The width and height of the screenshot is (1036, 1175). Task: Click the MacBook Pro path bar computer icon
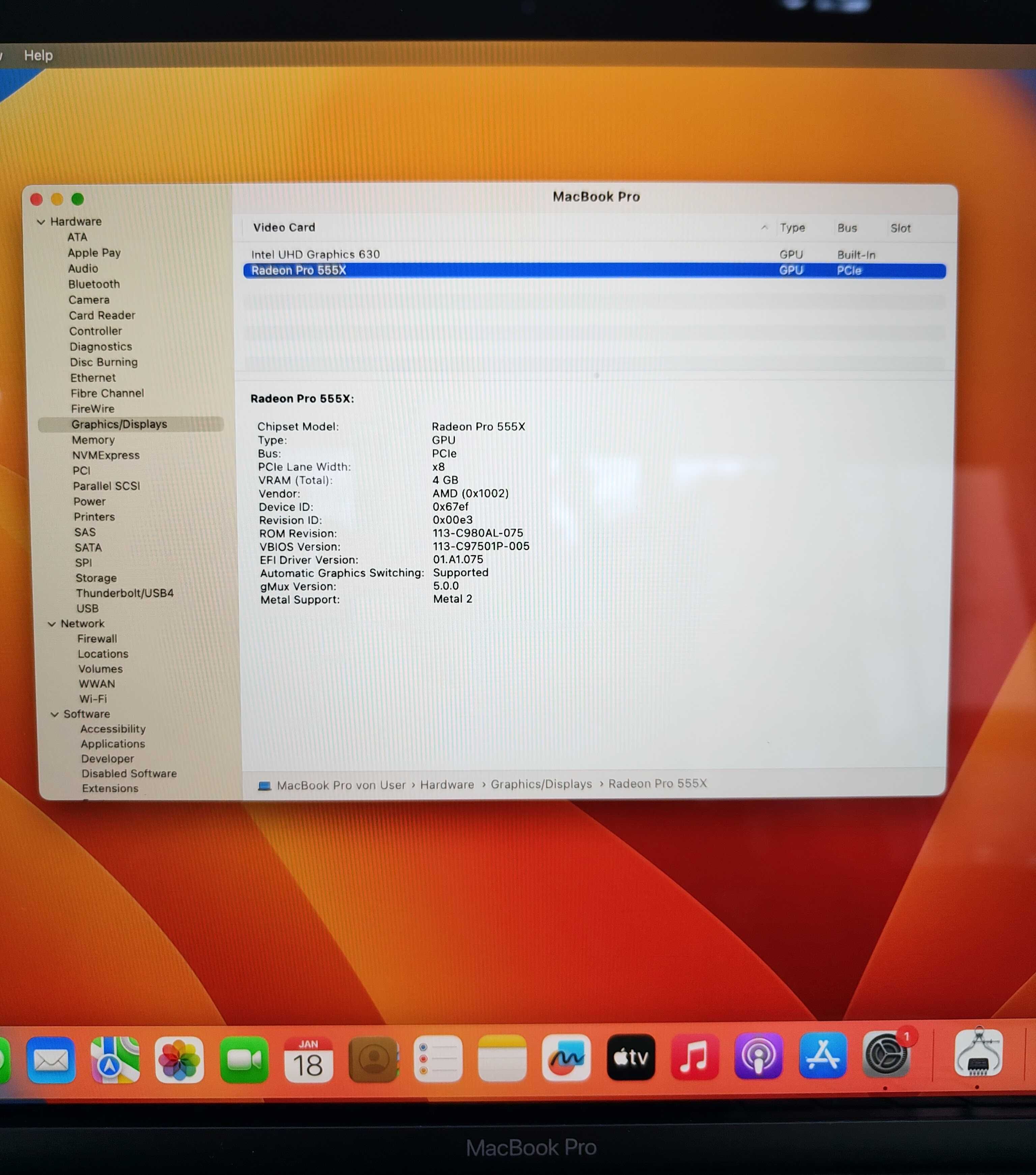click(264, 786)
